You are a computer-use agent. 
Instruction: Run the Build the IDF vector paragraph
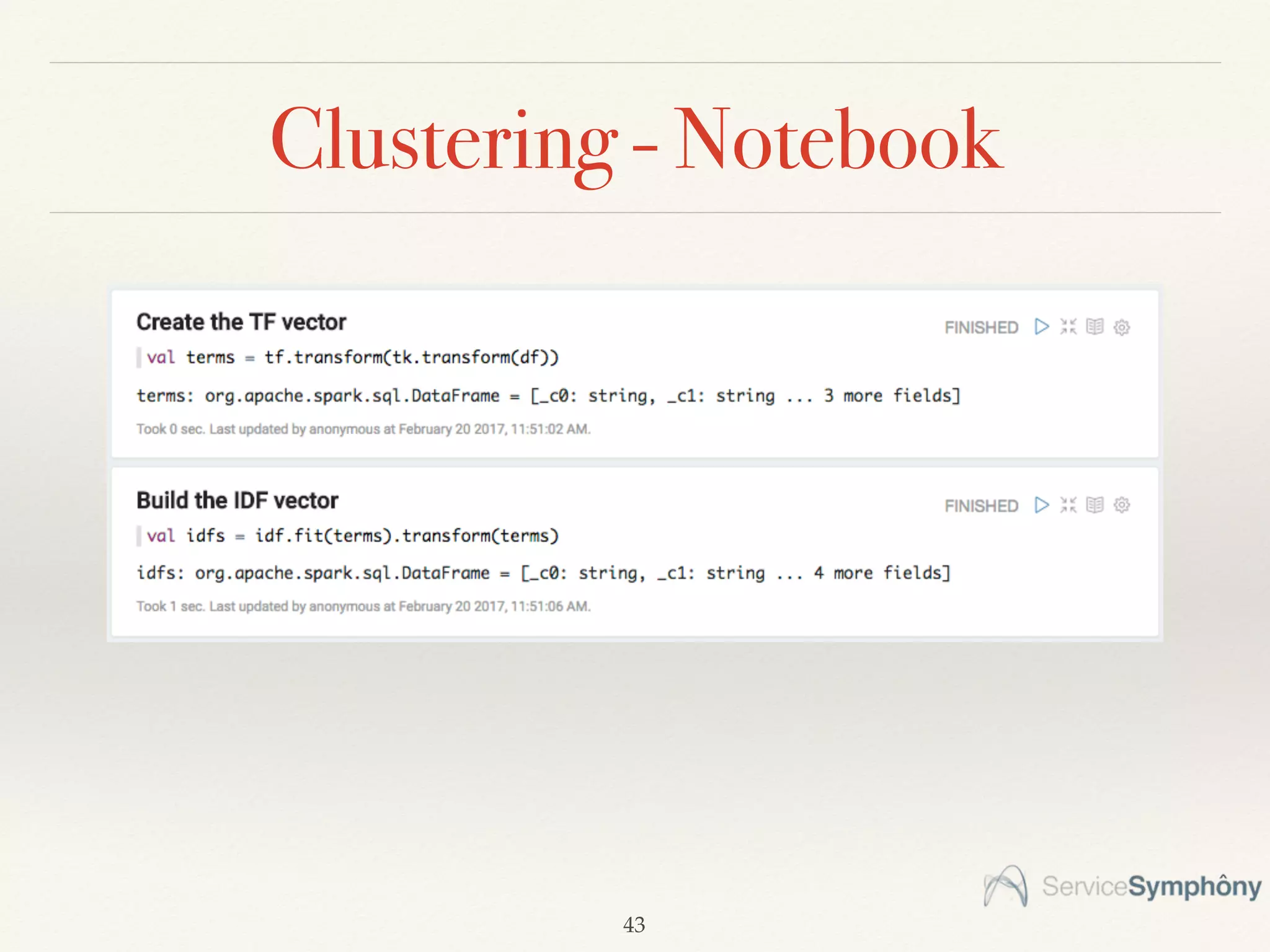click(x=1041, y=505)
